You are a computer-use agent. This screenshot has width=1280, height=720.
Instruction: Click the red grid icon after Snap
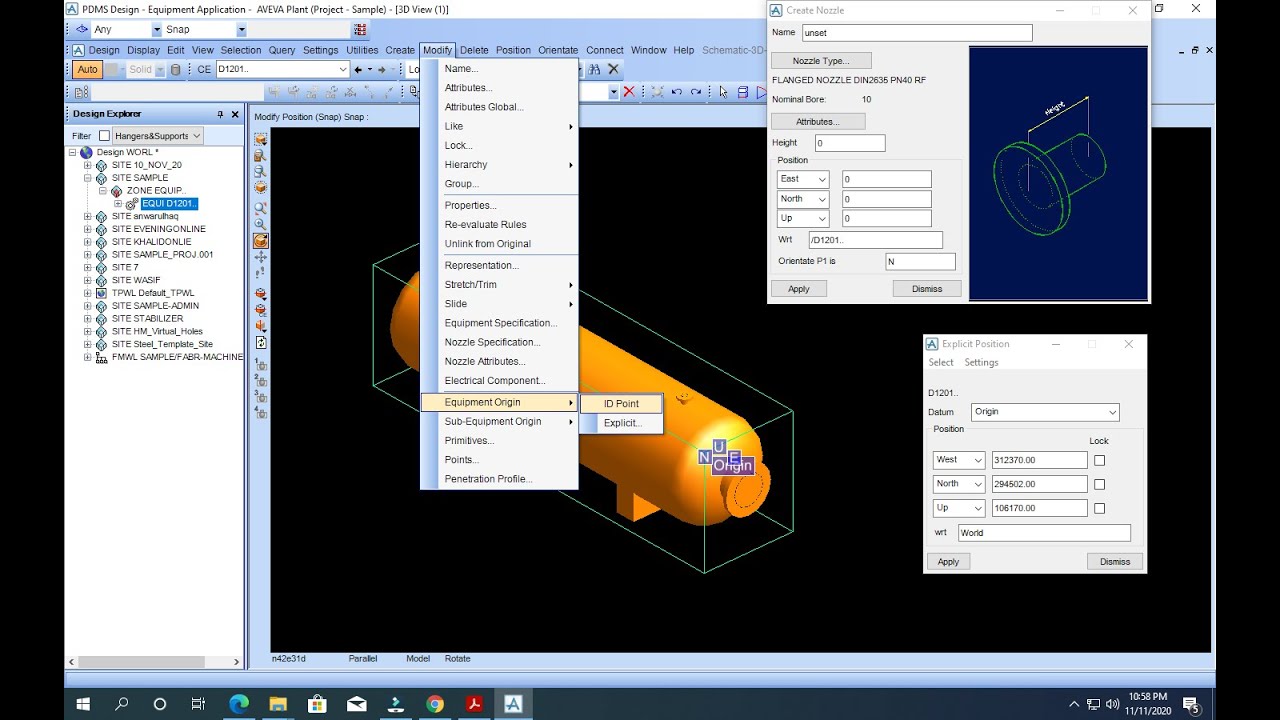pyautogui.click(x=360, y=30)
